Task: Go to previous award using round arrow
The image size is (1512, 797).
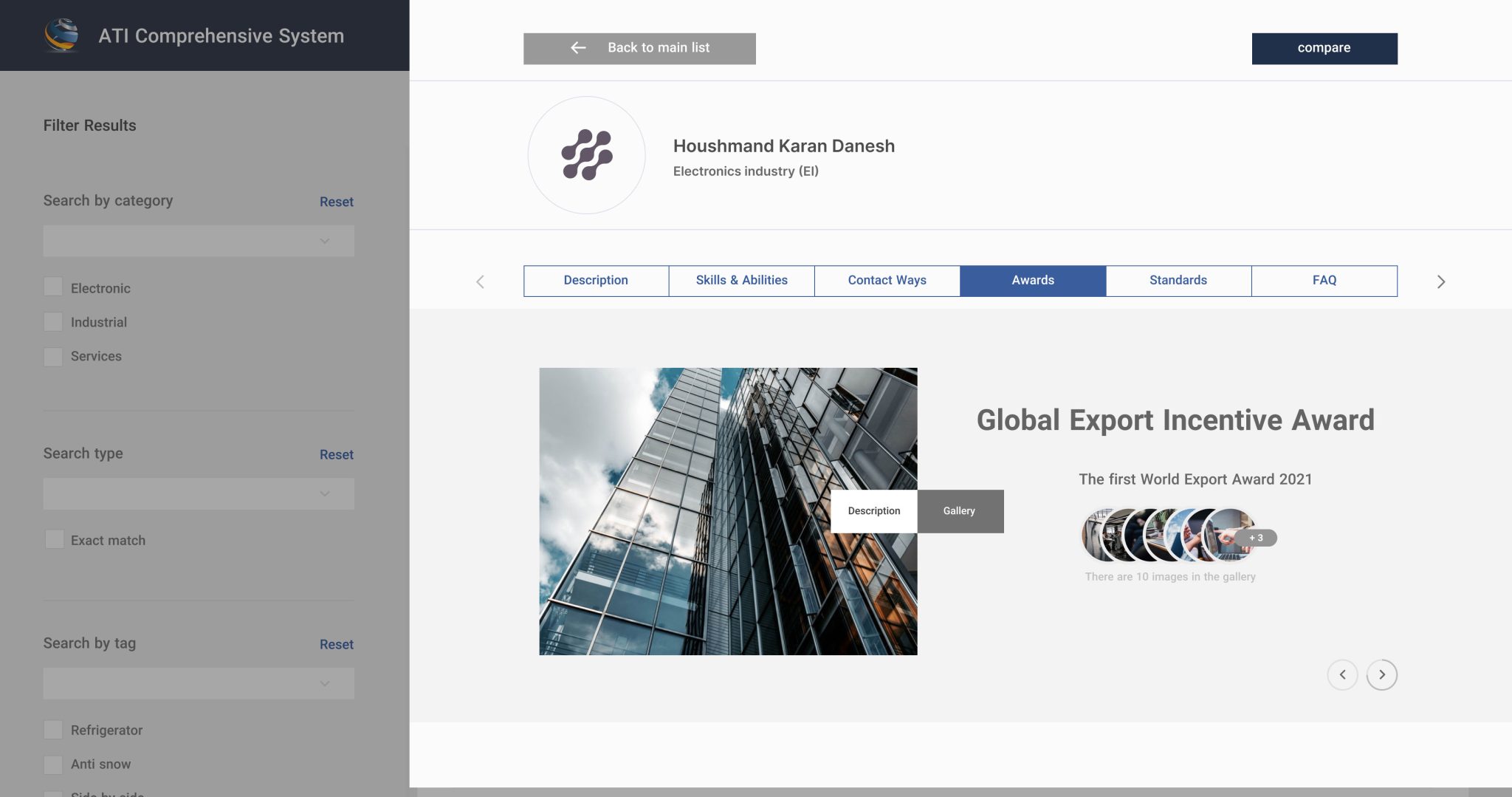Action: [x=1342, y=674]
